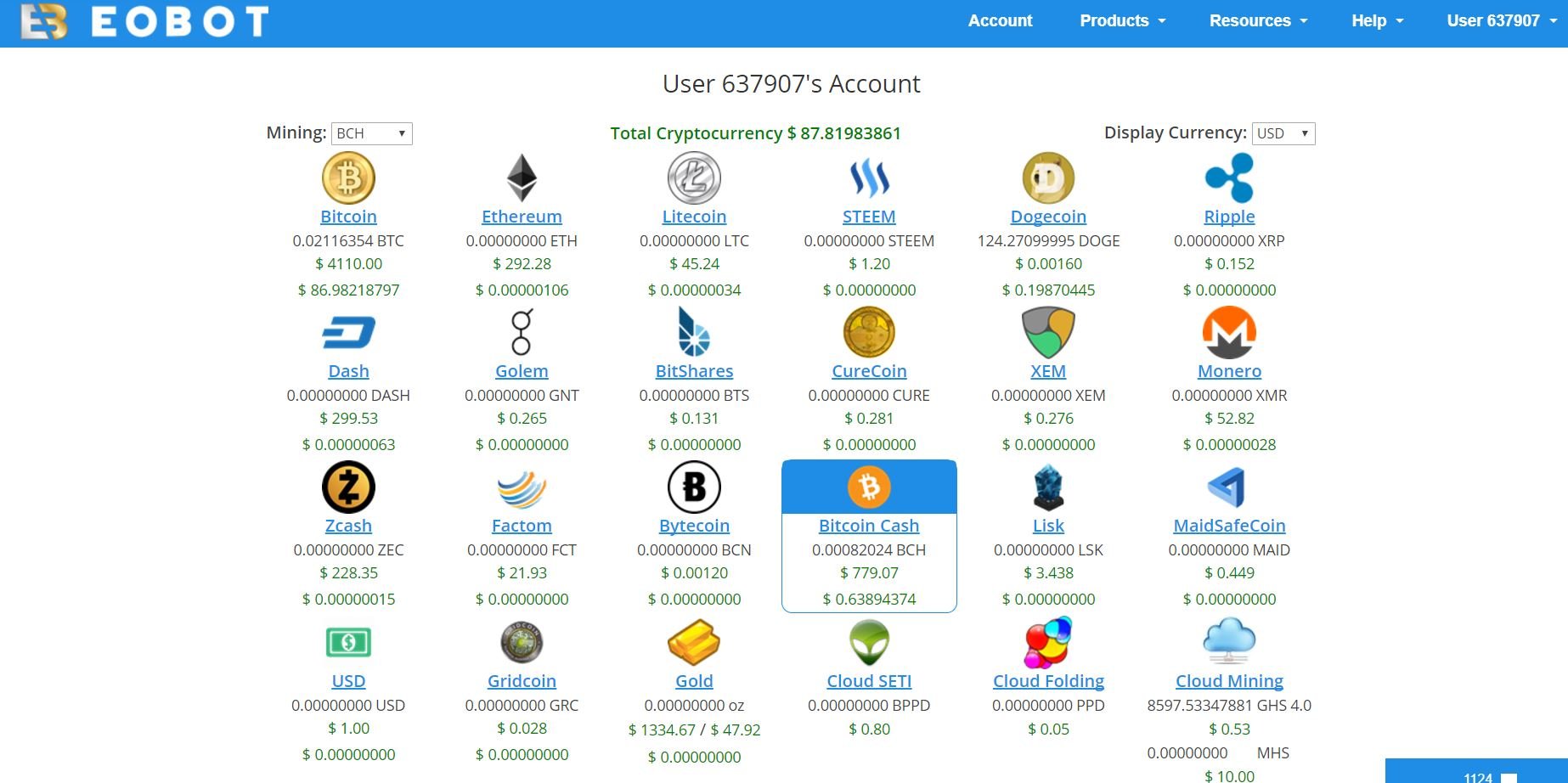Image resolution: width=1568 pixels, height=783 pixels.
Task: Open the STEEM link
Action: point(869,217)
